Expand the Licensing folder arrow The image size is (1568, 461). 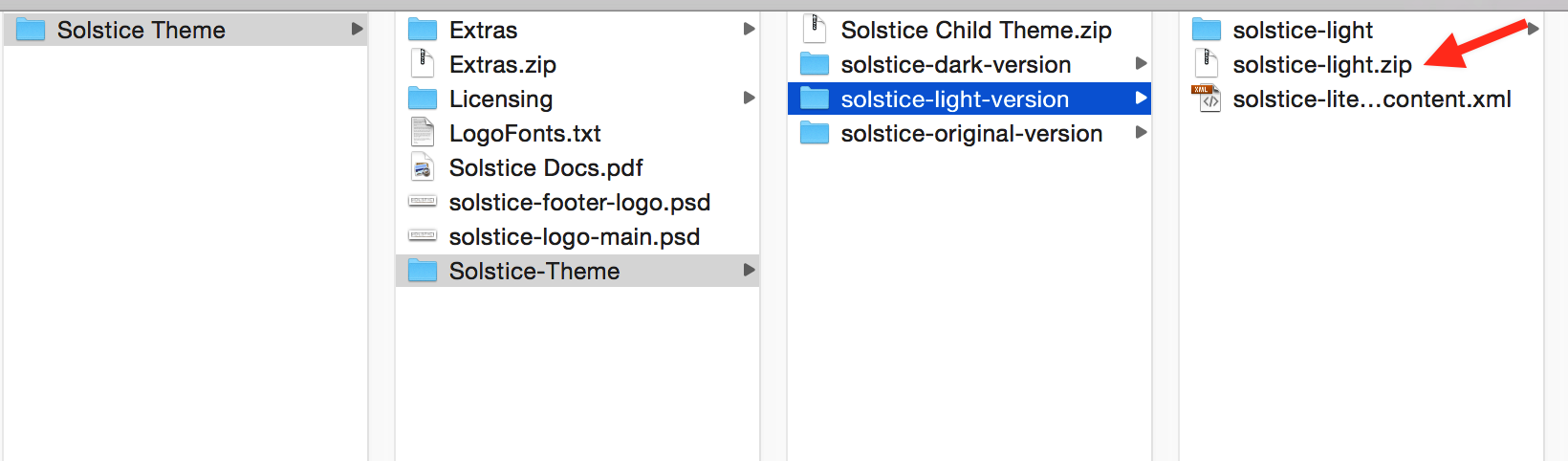(x=750, y=99)
